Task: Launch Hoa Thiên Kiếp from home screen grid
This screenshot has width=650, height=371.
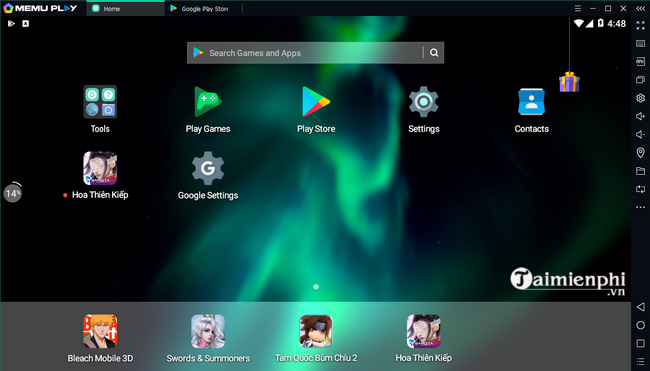Action: [100, 168]
